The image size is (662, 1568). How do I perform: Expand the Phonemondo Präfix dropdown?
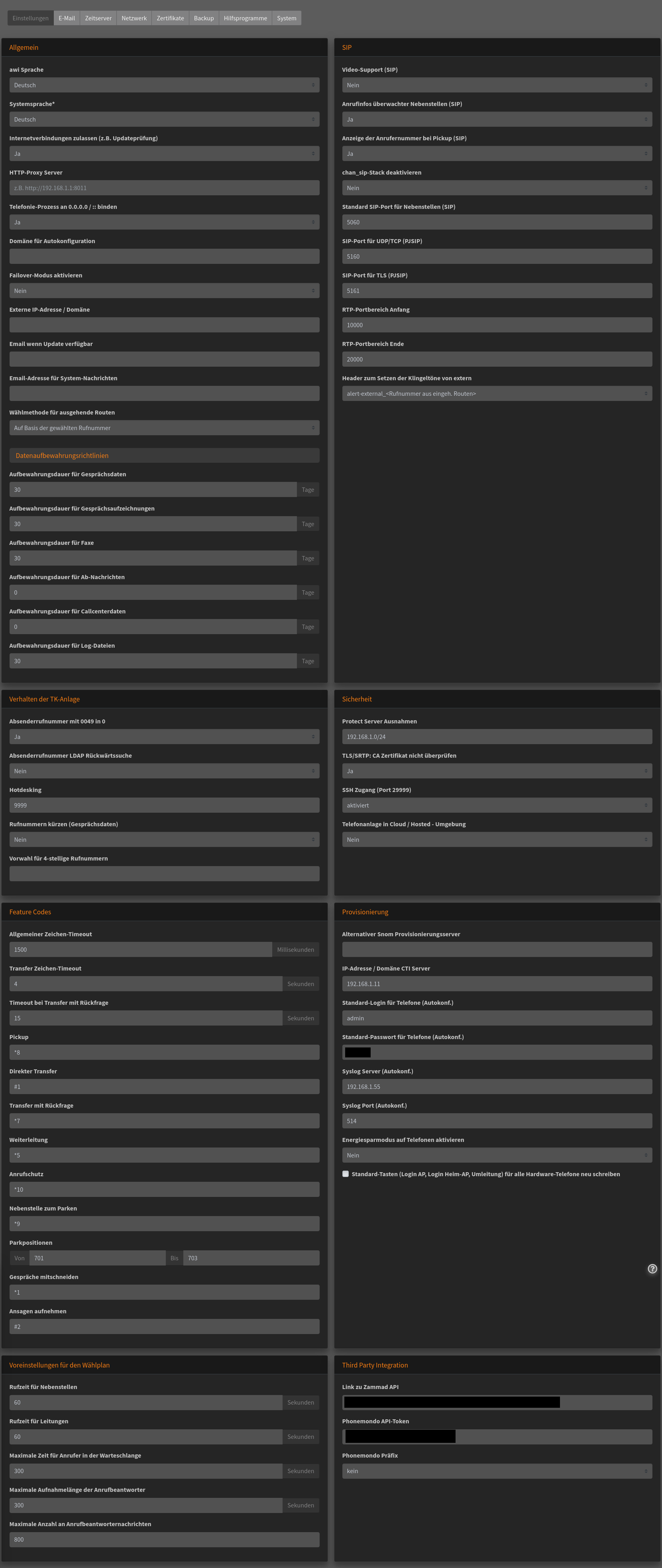[x=497, y=1471]
